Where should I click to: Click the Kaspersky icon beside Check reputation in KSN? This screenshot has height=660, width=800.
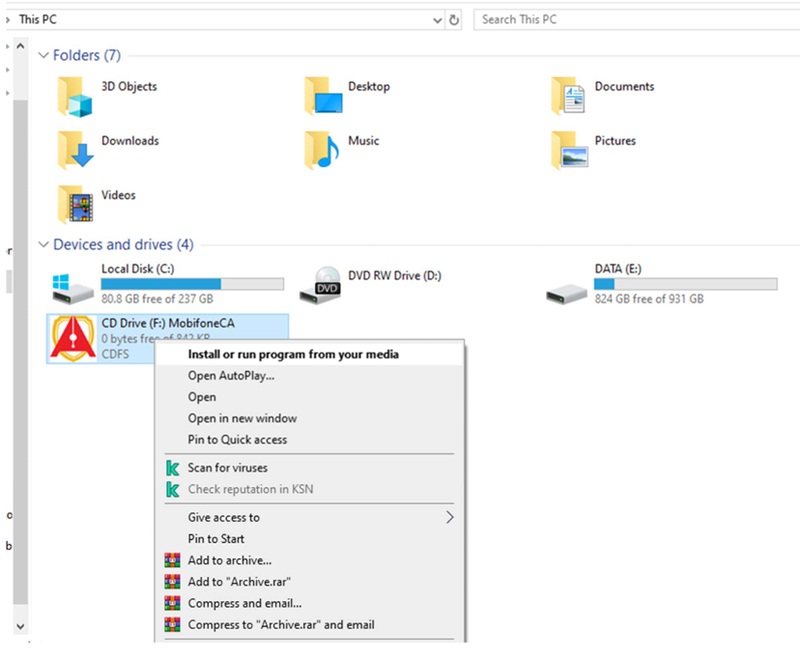click(x=172, y=489)
